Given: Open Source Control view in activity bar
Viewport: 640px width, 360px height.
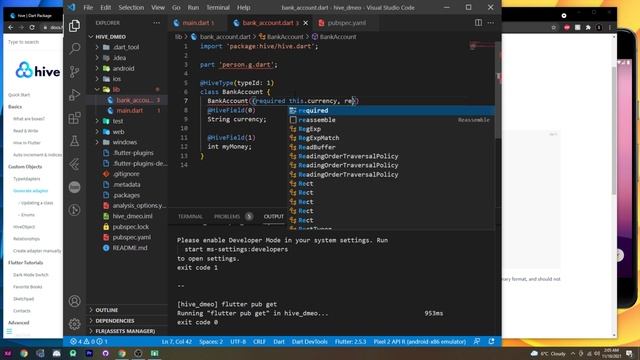Looking at the screenshot, I should click(74, 72).
